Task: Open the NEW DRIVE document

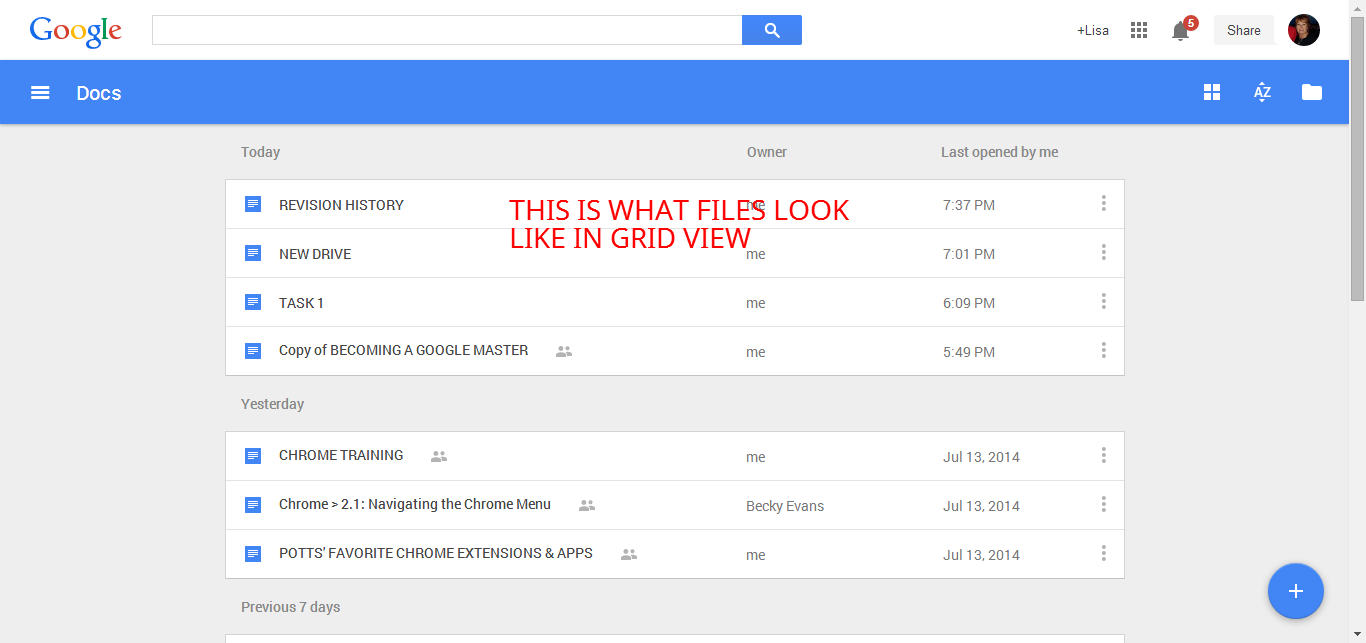Action: (315, 254)
